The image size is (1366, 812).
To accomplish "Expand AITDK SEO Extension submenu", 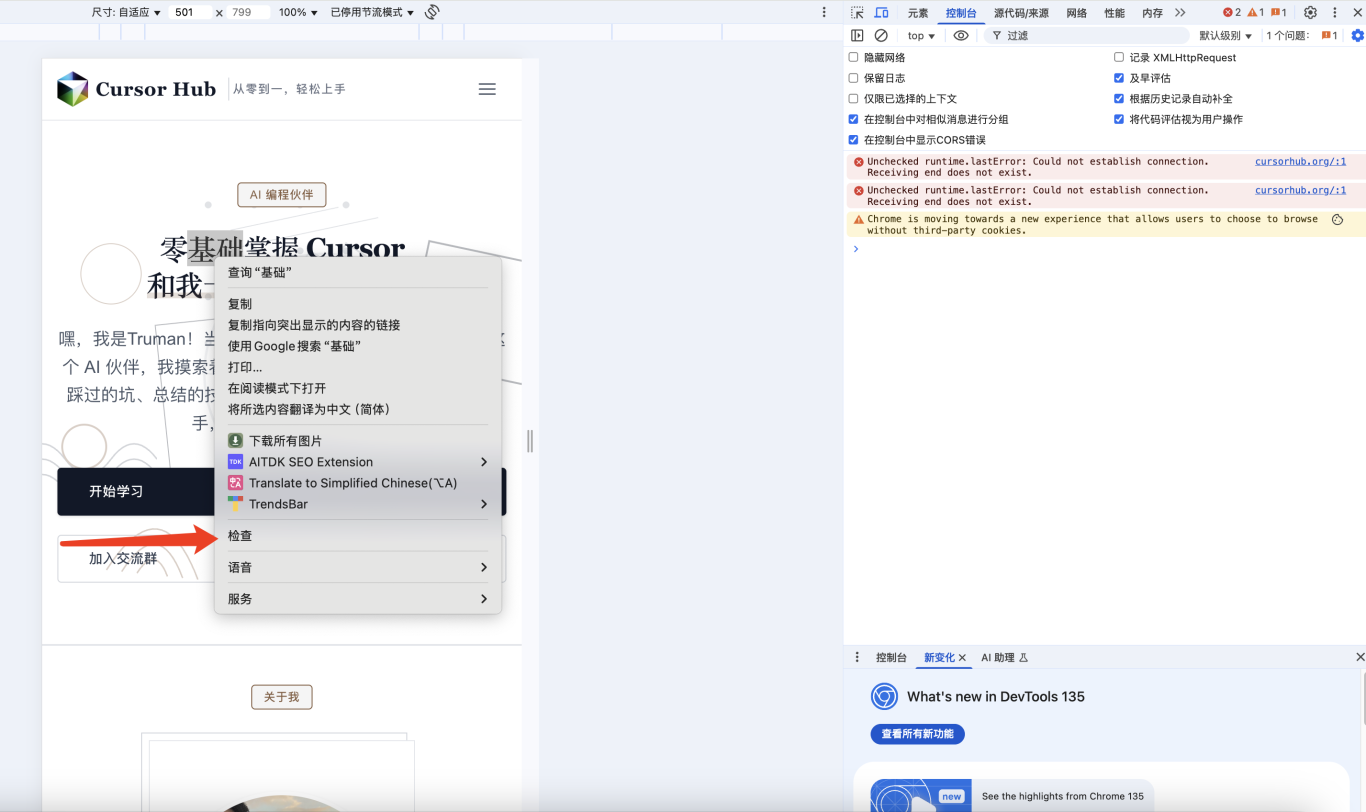I will [358, 462].
